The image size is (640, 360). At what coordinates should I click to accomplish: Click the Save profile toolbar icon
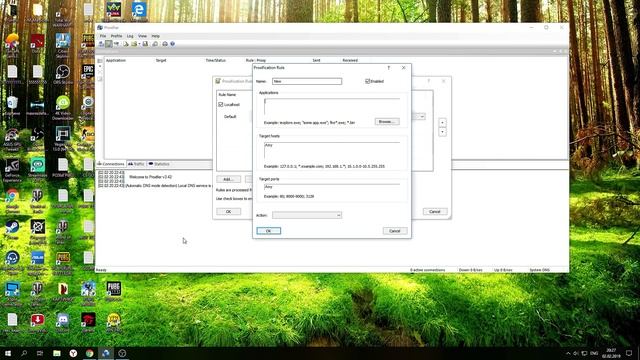pos(145,44)
